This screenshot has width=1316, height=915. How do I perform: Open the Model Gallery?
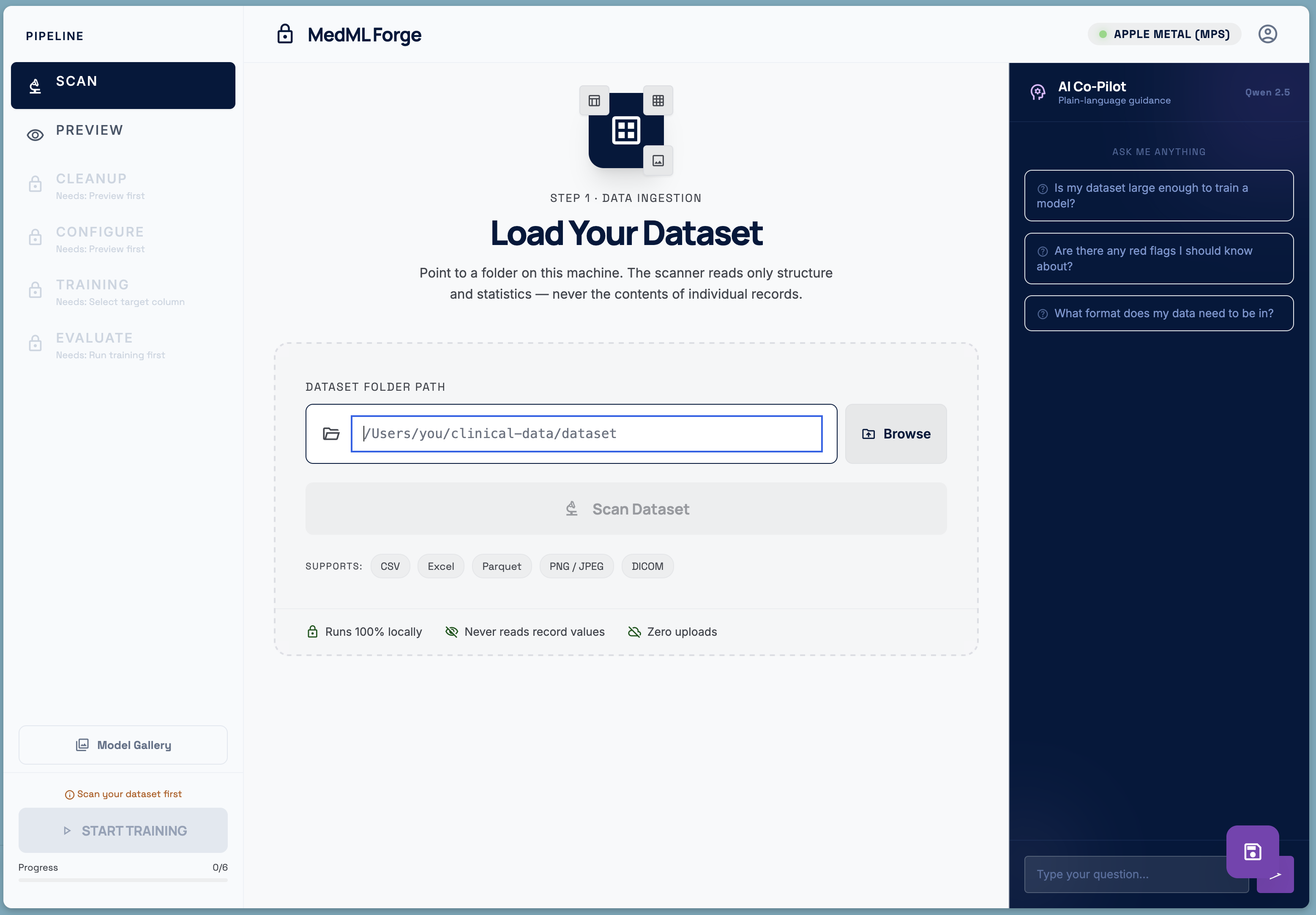click(123, 745)
